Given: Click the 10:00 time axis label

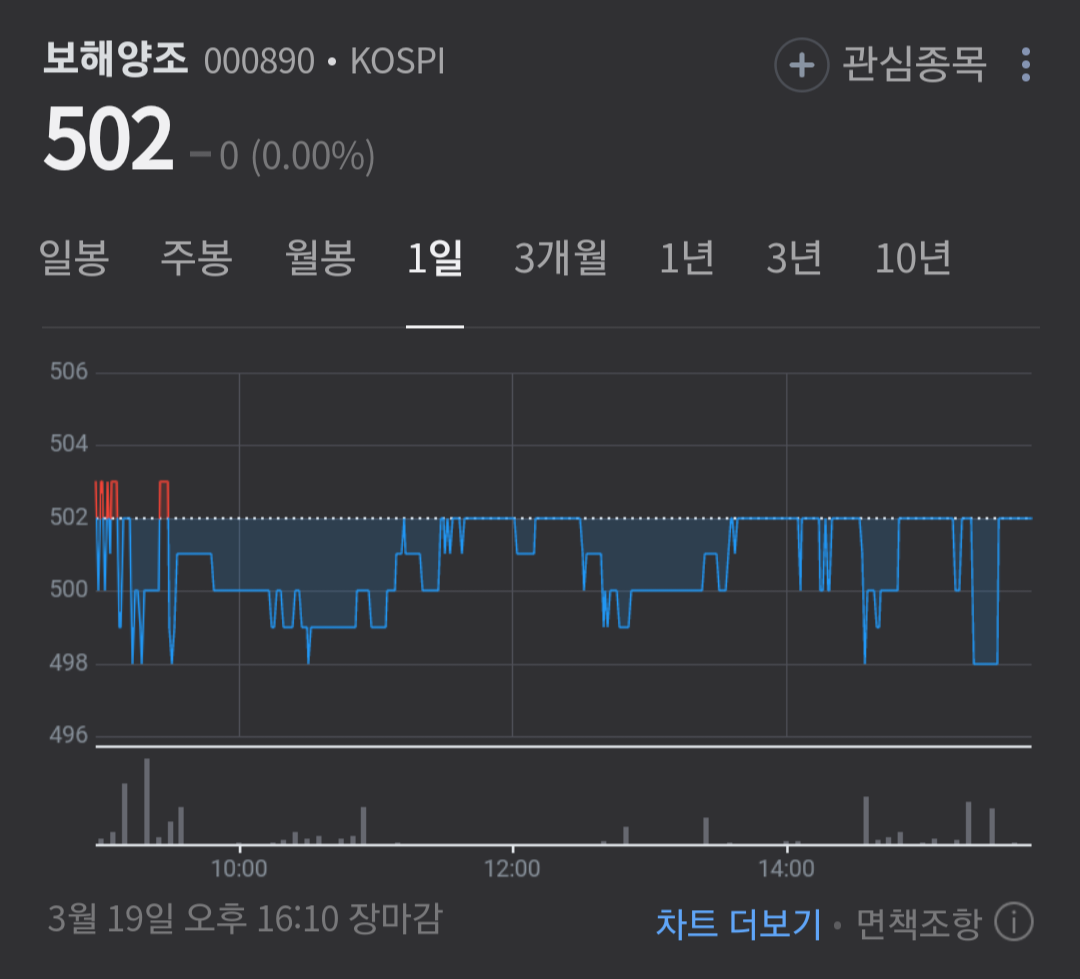Looking at the screenshot, I should [239, 868].
